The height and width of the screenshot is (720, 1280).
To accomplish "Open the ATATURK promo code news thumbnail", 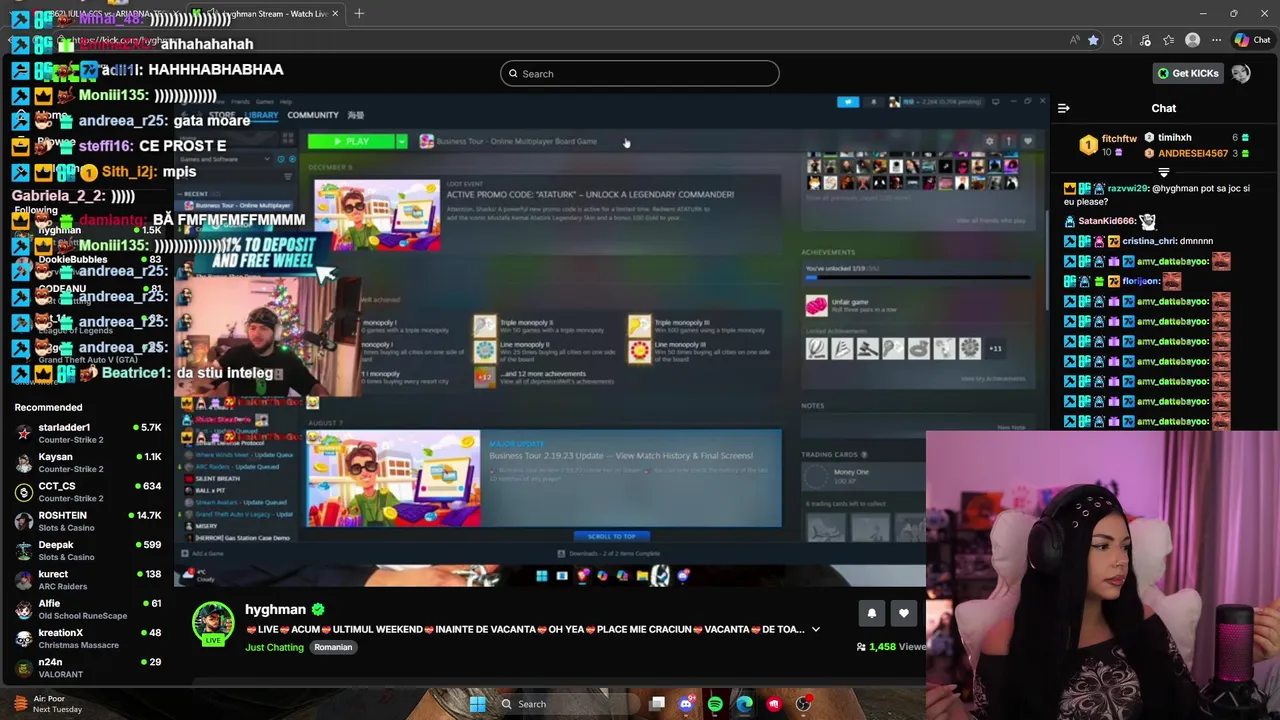I will pos(377,214).
